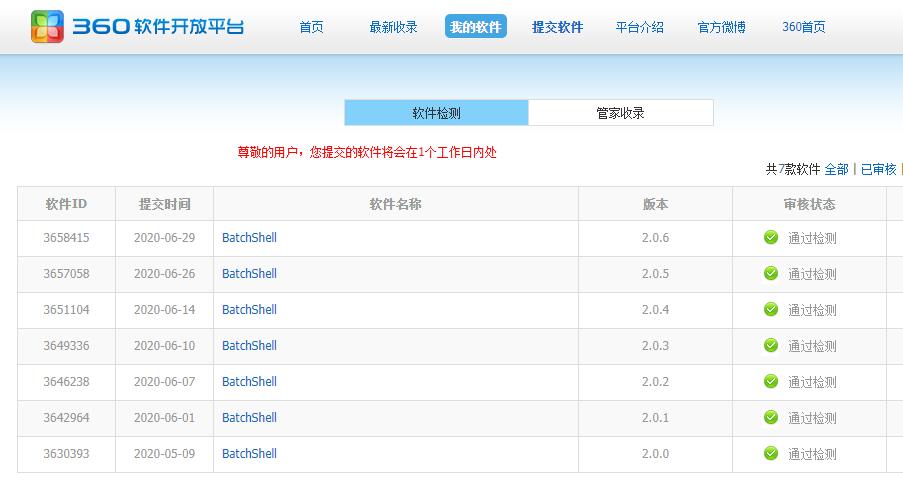The width and height of the screenshot is (903, 482).
Task: Go to 最新收录 in the top navigation
Action: pos(393,27)
